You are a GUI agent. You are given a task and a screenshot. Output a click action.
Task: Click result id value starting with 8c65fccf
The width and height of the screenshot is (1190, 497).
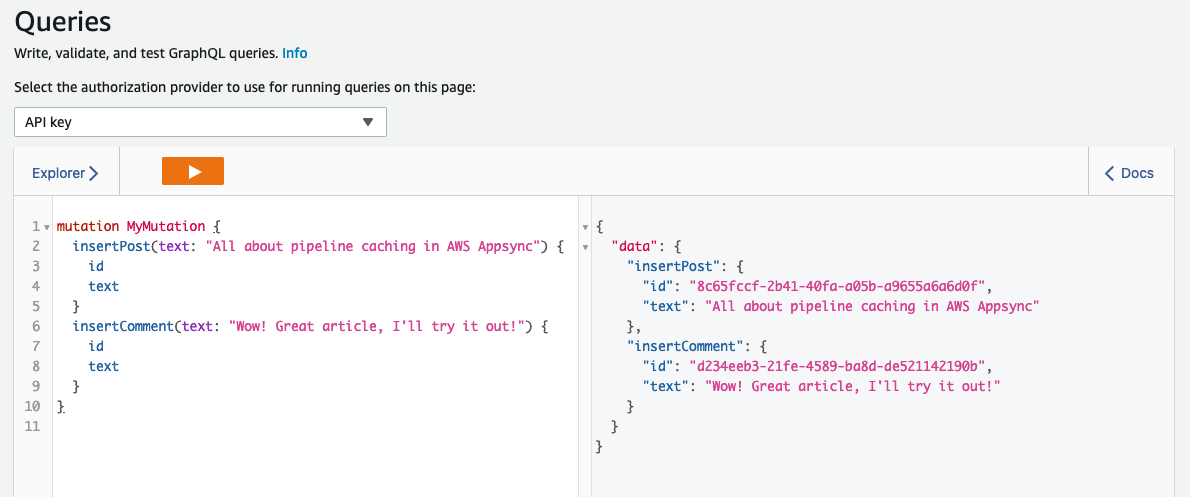pos(836,286)
